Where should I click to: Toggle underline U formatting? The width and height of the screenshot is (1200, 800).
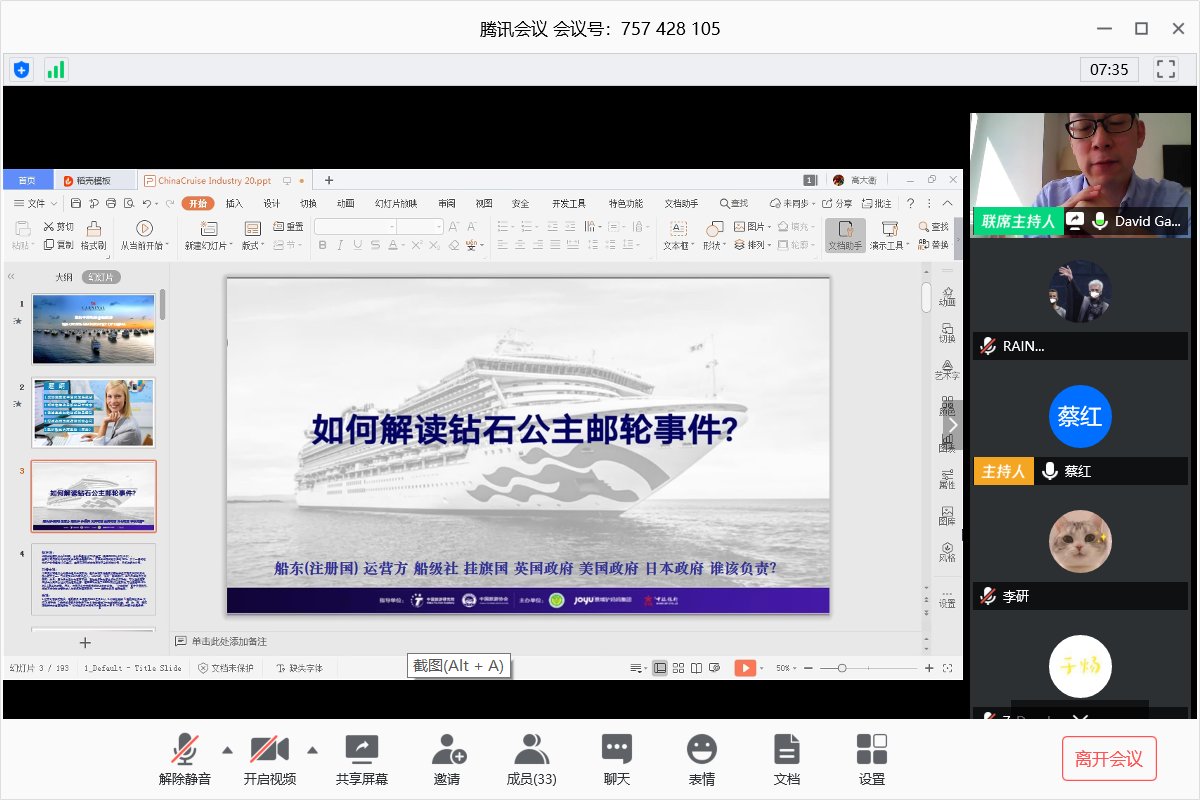point(358,245)
